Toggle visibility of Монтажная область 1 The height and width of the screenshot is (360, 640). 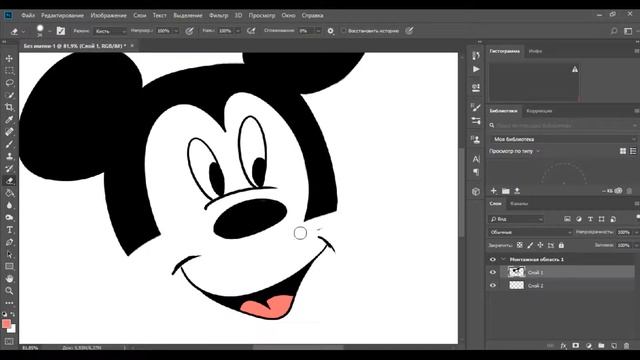[x=493, y=259]
